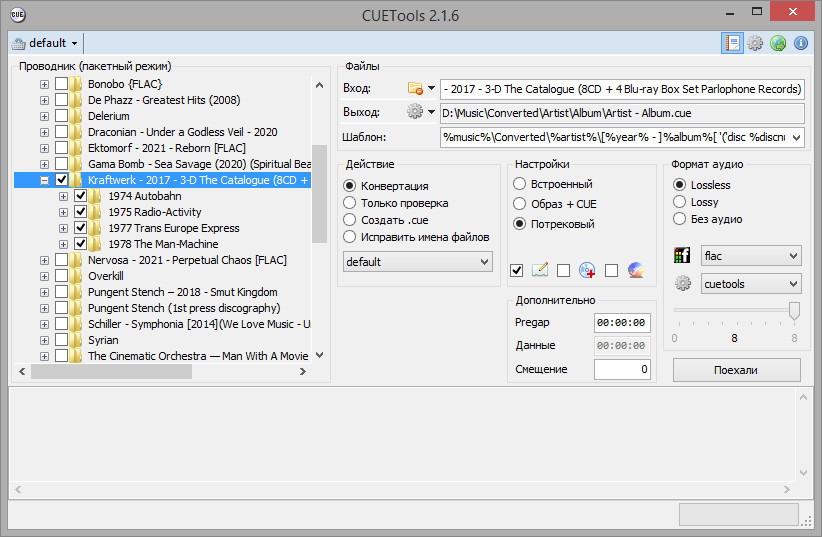Click the output path gear icon
Viewport: 822px width, 537px height.
(x=415, y=111)
